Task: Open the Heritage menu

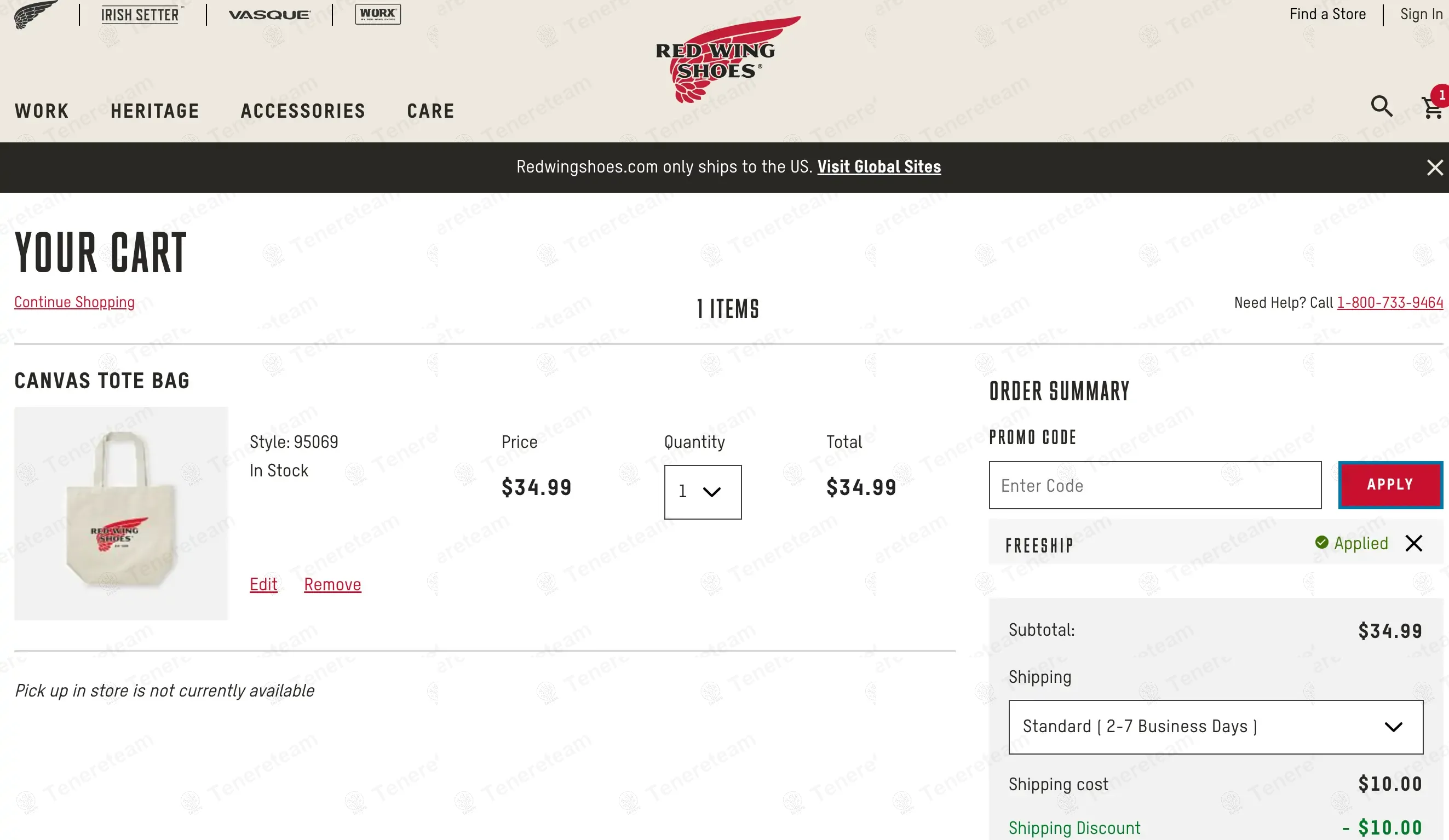Action: 154,111
